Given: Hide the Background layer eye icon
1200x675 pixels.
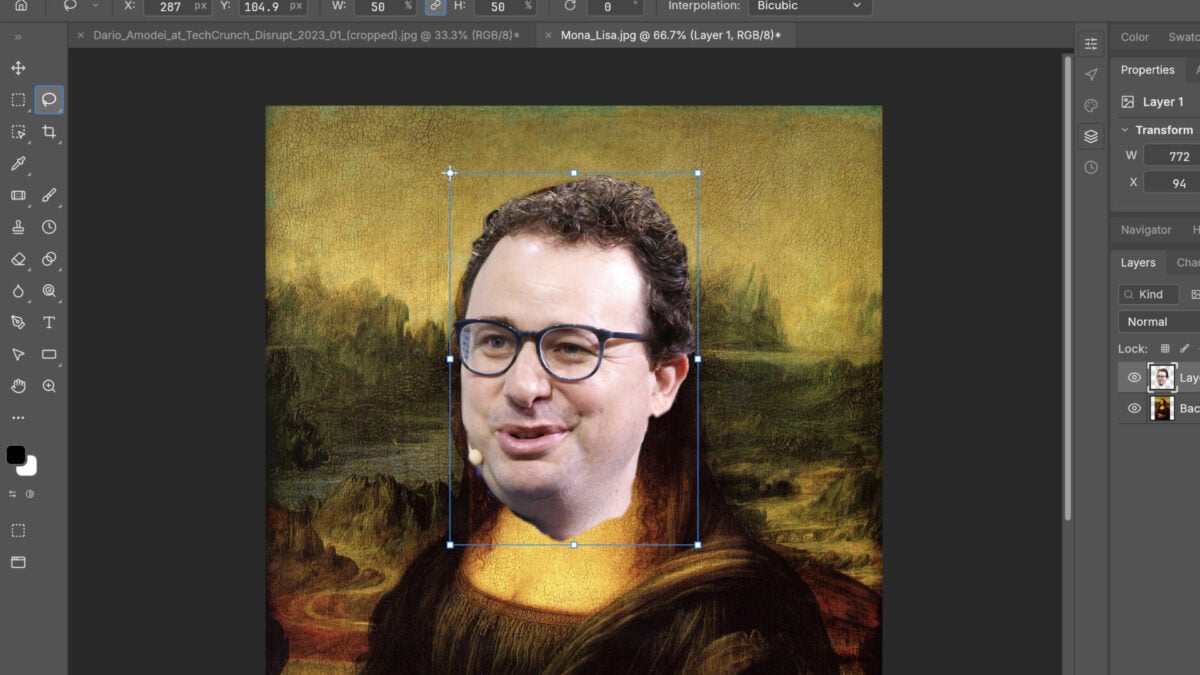Looking at the screenshot, I should click(1134, 408).
